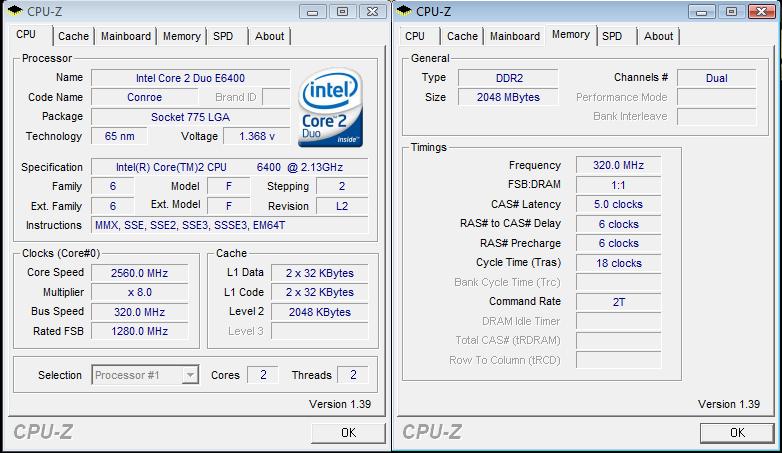Click the empty Performance Mode field
782x453 pixels.
[717, 97]
